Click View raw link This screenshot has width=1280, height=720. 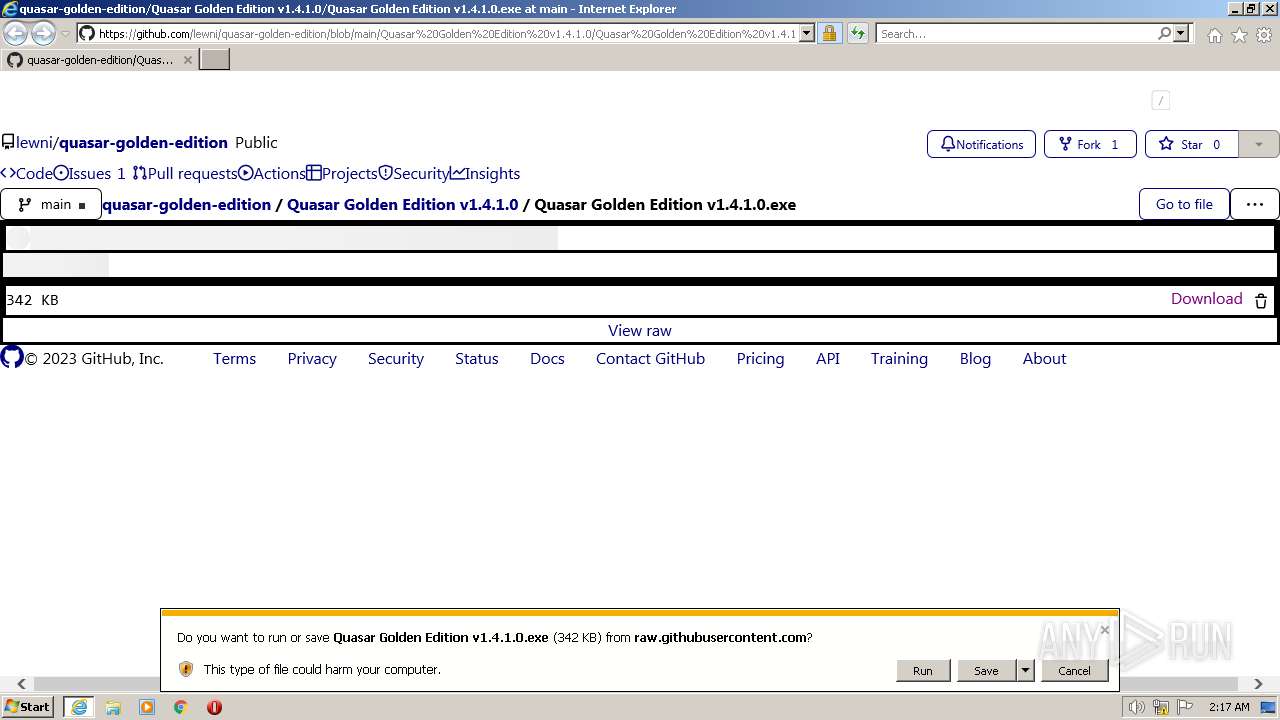click(x=640, y=330)
